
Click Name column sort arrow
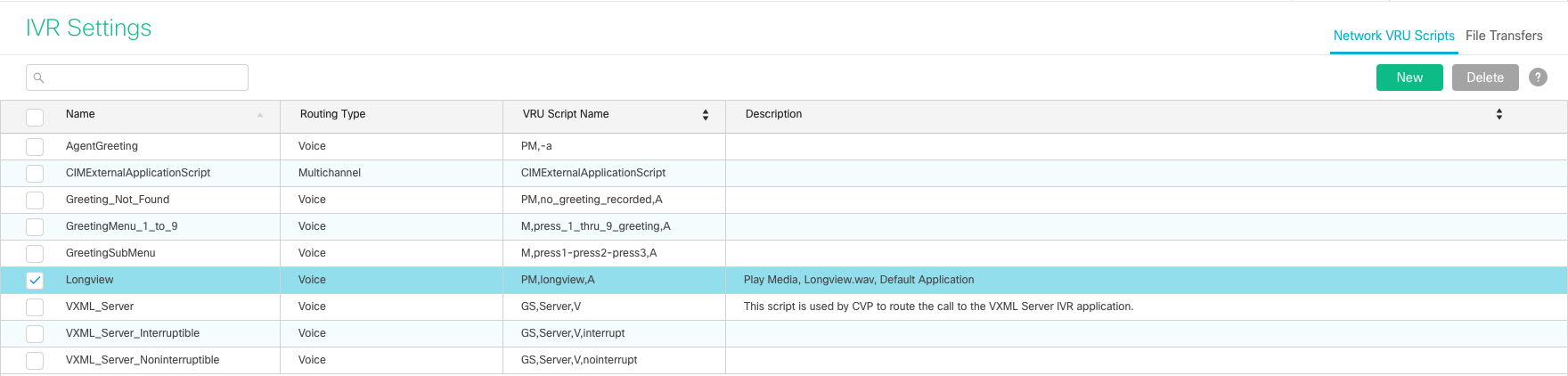[x=260, y=115]
